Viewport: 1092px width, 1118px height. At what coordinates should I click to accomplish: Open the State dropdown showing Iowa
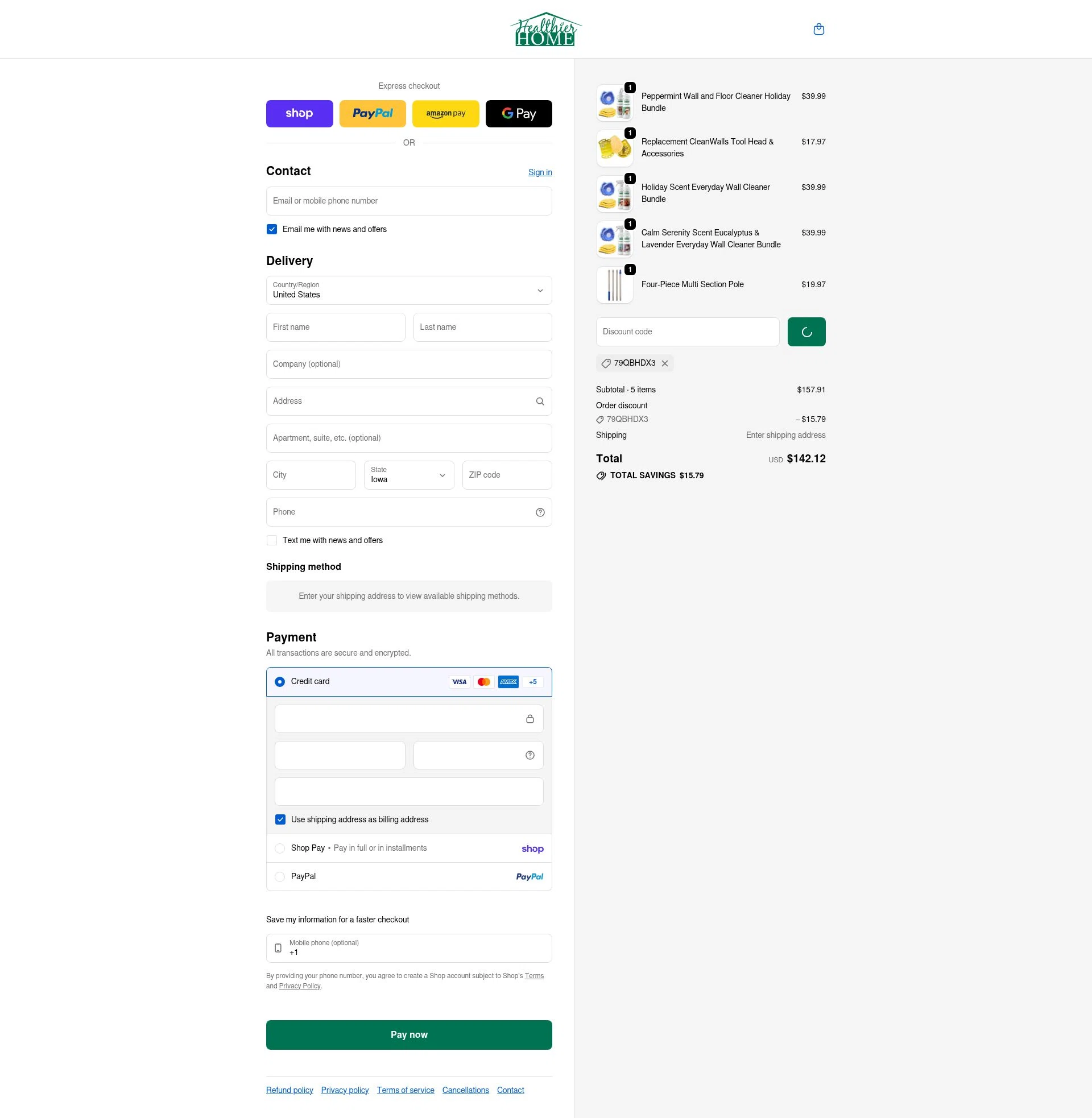click(408, 475)
